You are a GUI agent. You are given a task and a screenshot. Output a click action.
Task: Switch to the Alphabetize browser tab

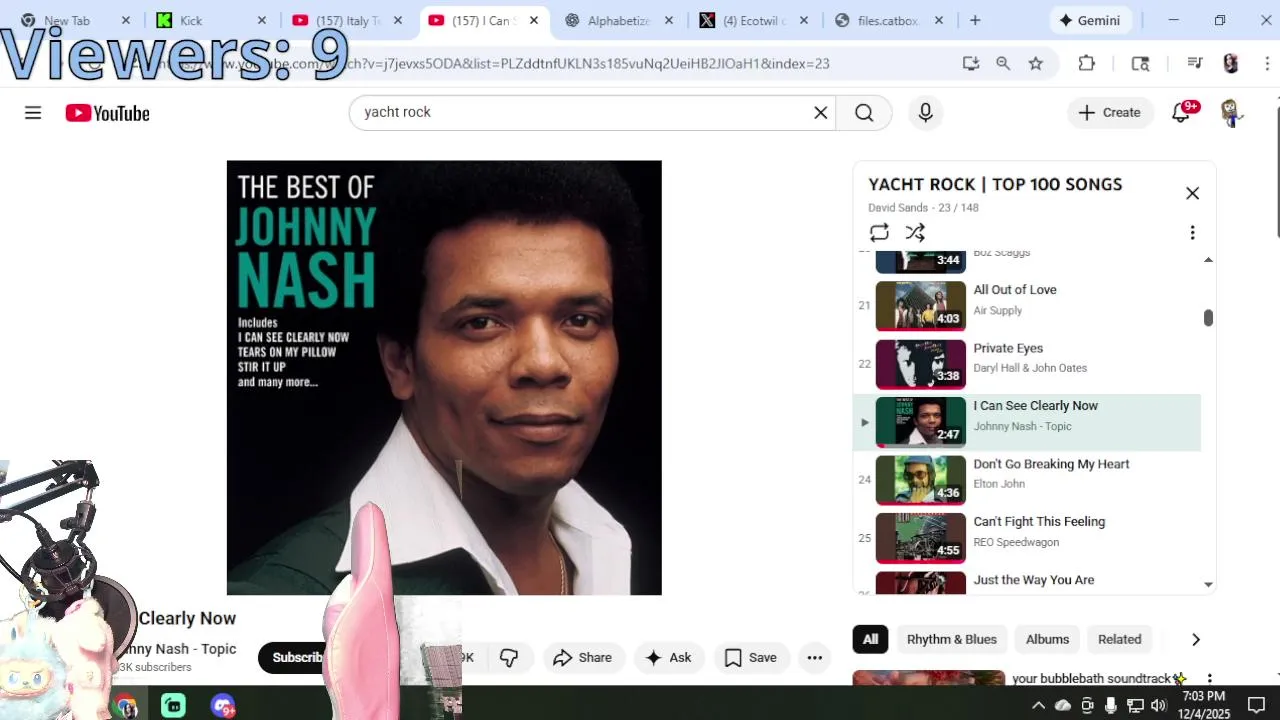[x=619, y=20]
